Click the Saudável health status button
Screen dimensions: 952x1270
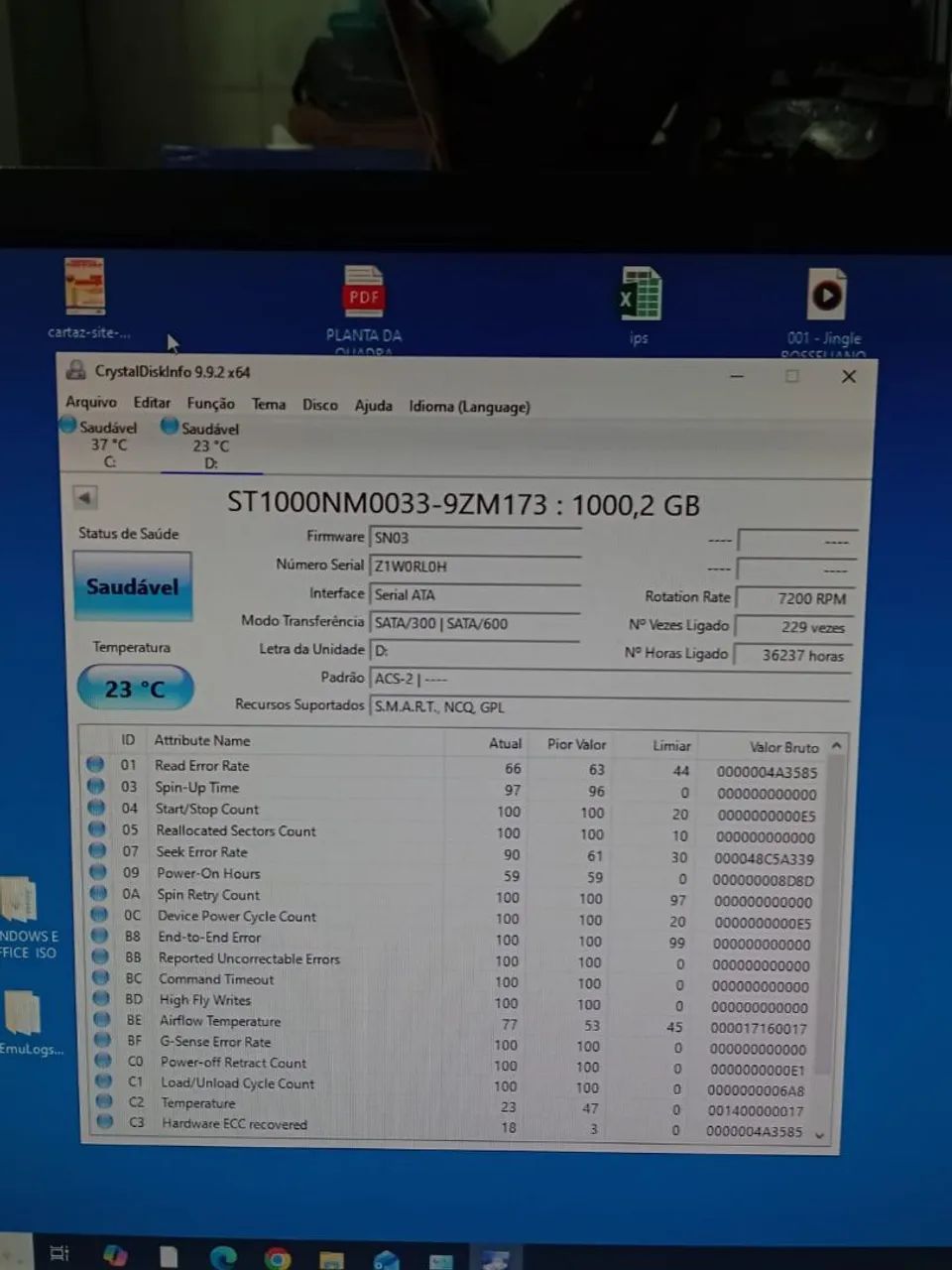133,586
